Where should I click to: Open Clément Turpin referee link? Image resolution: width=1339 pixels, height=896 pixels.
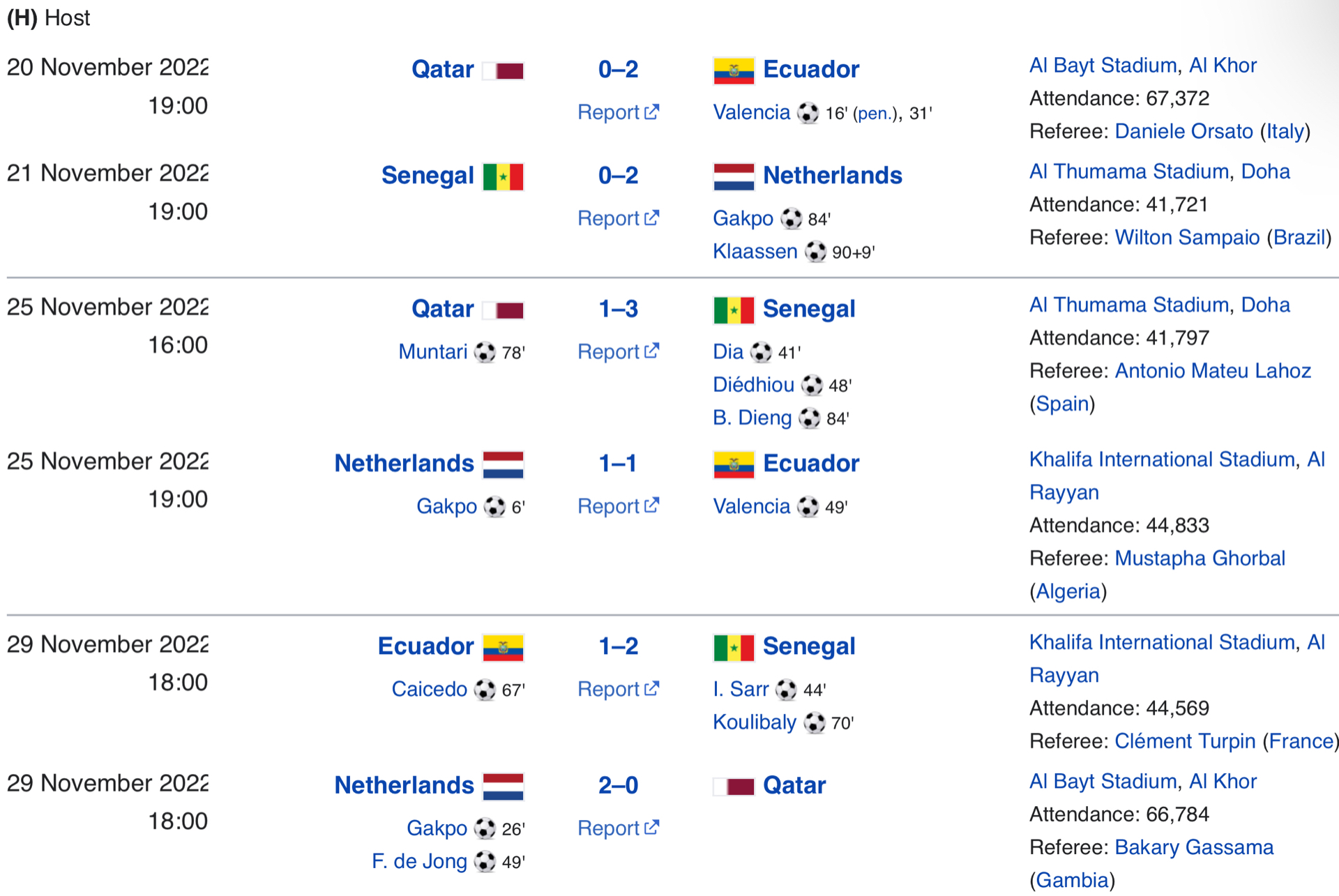click(1185, 741)
